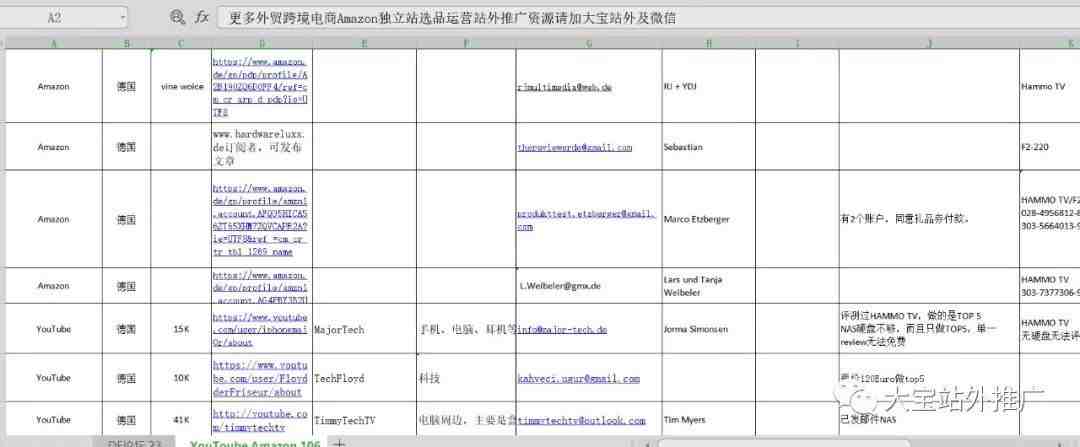Click the fx insert function icon
1080x447 pixels.
[x=201, y=17]
